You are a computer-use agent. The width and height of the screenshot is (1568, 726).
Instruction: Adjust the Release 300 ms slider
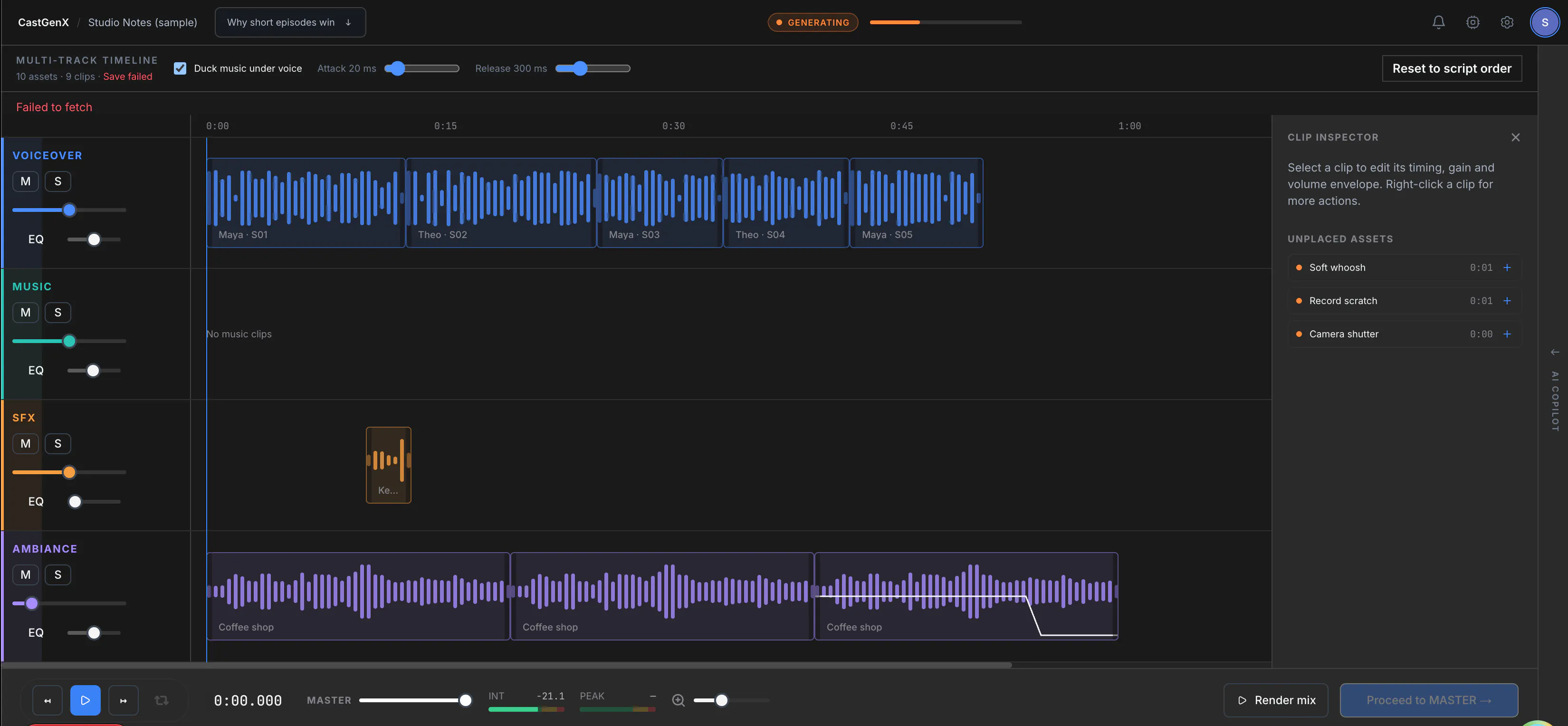coord(592,68)
